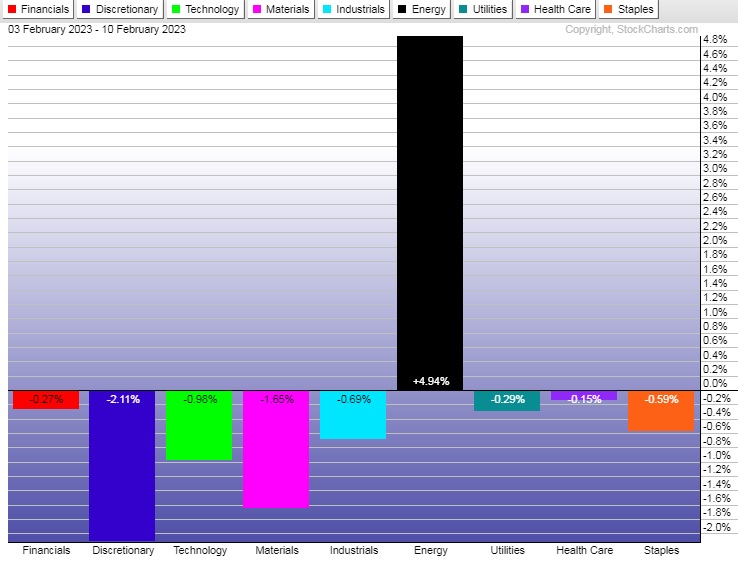Click the Staples x-axis label
This screenshot has height=571, width=738.
(x=661, y=551)
